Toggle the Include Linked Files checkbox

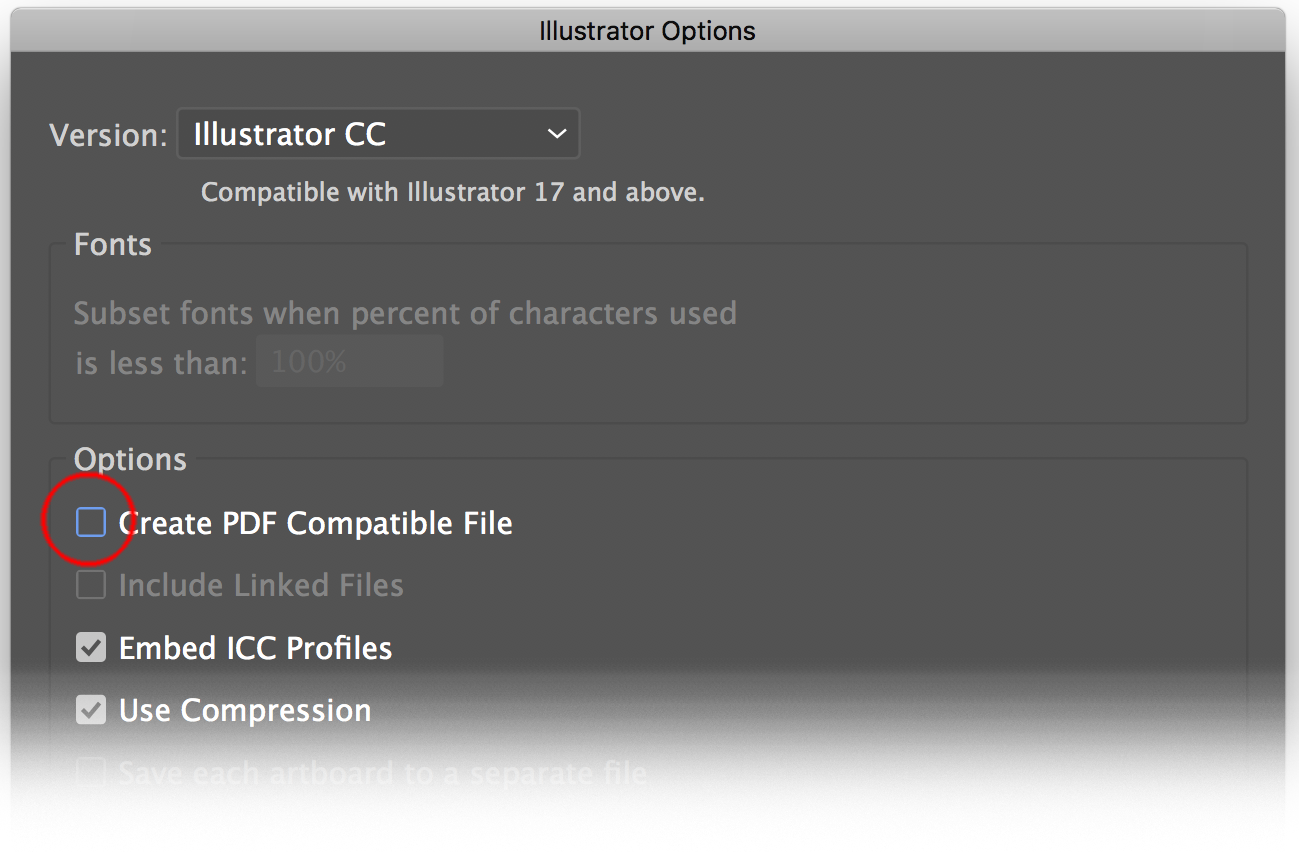pyautogui.click(x=91, y=585)
